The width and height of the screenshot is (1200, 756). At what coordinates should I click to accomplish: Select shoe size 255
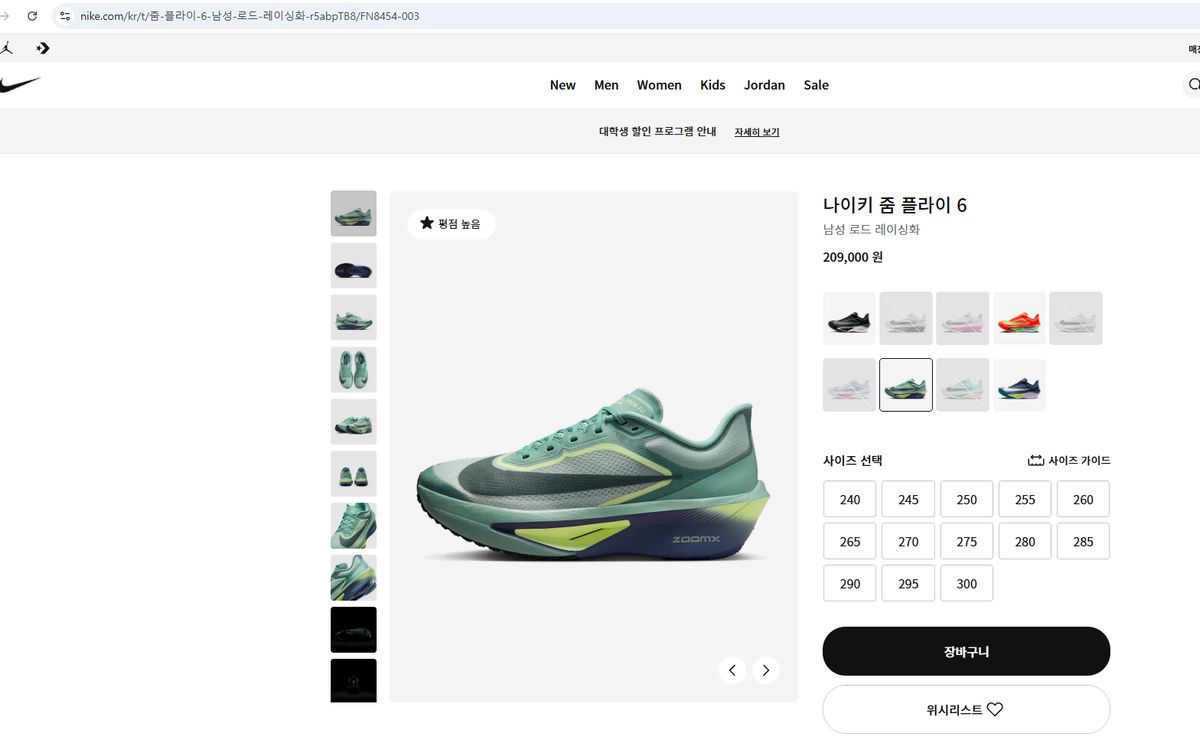pos(1025,500)
